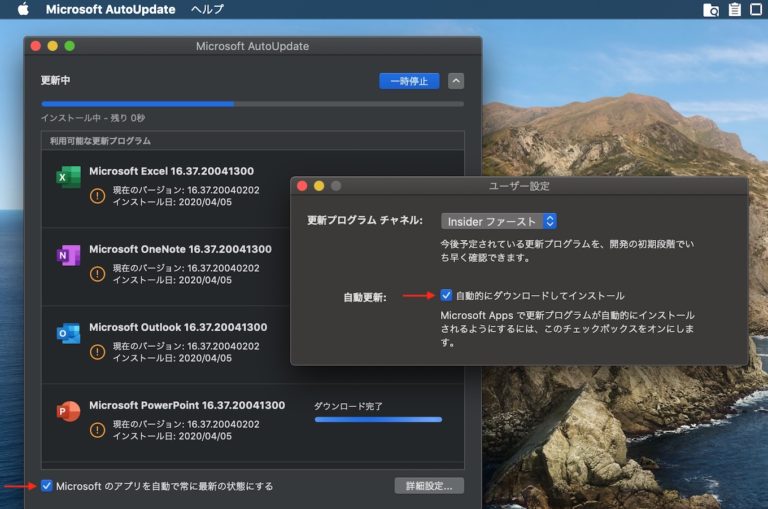
Task: Click the Microsoft Outlook app icon
Action: (x=68, y=334)
